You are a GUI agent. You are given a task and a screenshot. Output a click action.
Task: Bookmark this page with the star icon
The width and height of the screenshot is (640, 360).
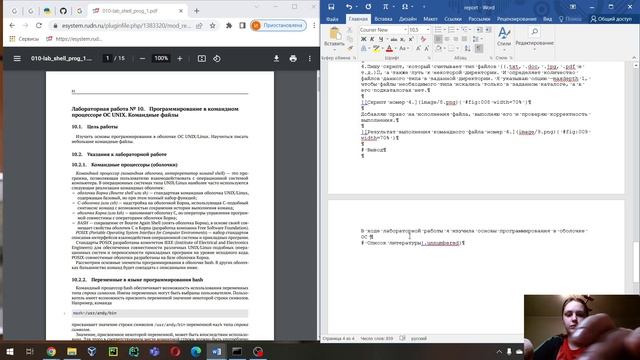tap(213, 25)
